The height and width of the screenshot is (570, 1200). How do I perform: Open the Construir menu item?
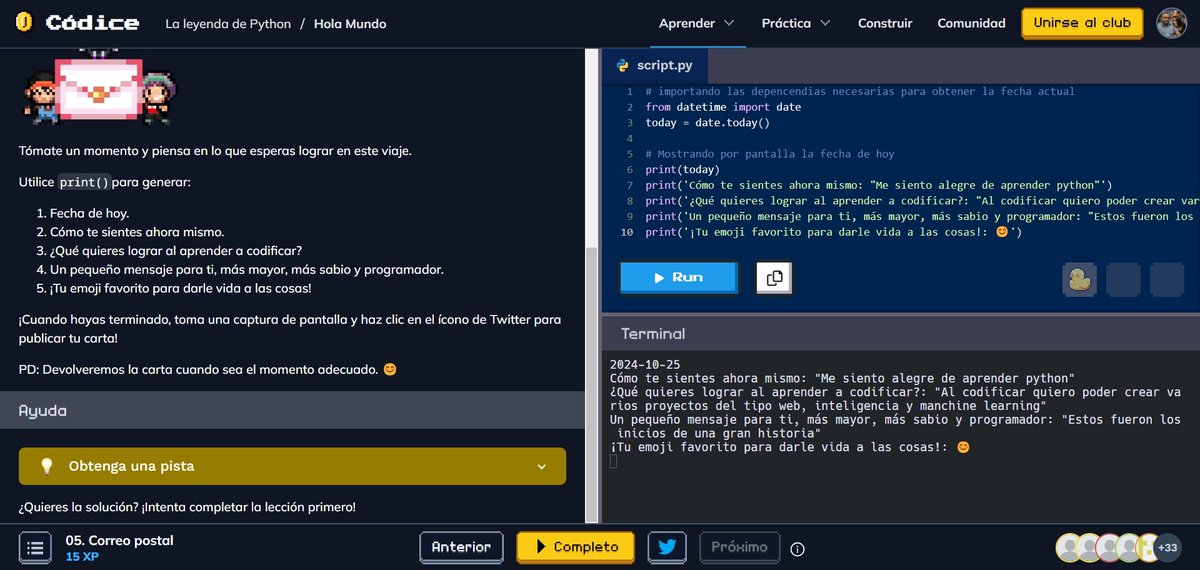coord(885,23)
